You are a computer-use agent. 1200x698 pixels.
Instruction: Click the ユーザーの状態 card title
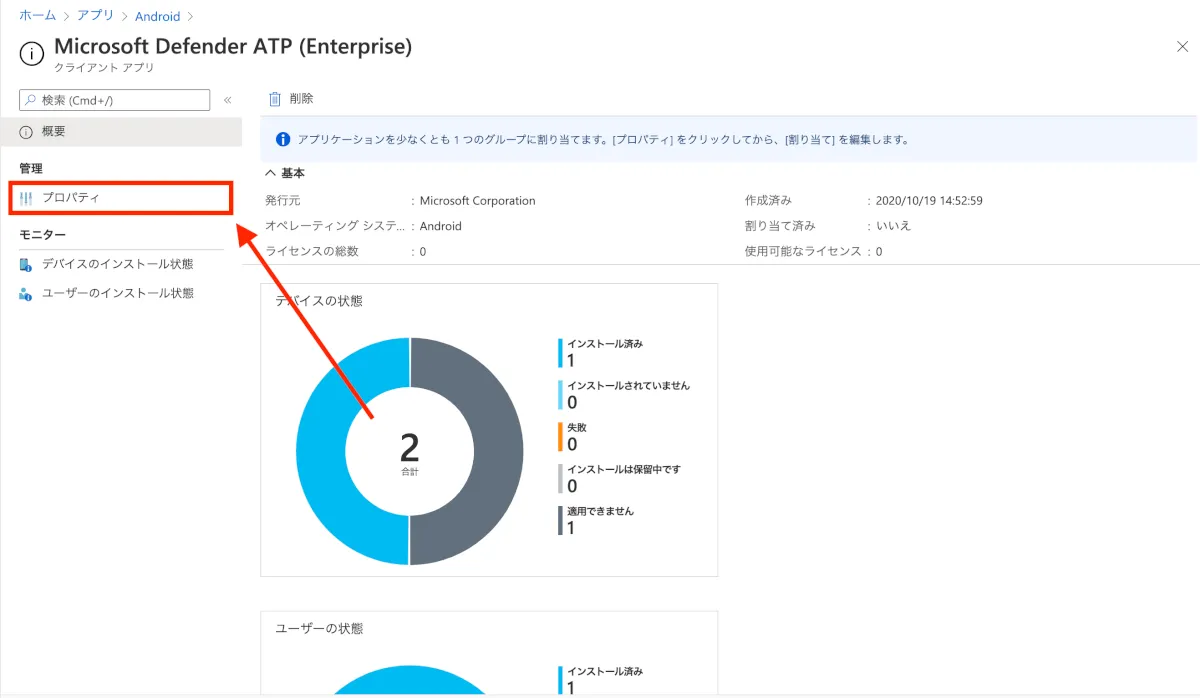click(319, 629)
